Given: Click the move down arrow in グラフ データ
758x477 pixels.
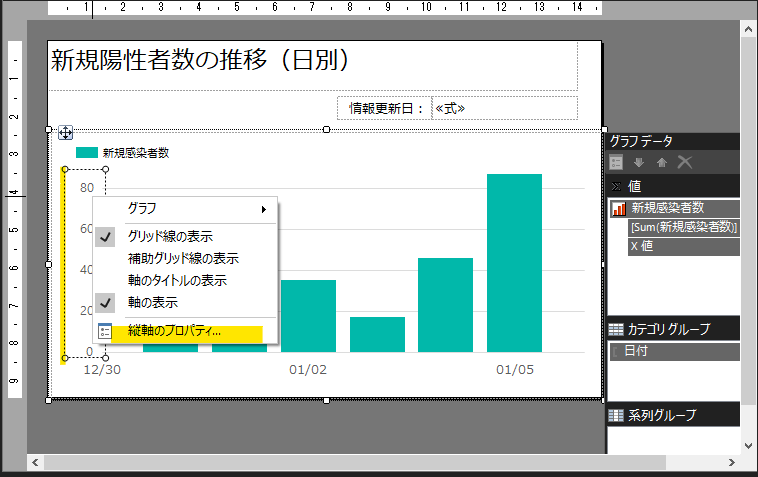Looking at the screenshot, I should 639,162.
